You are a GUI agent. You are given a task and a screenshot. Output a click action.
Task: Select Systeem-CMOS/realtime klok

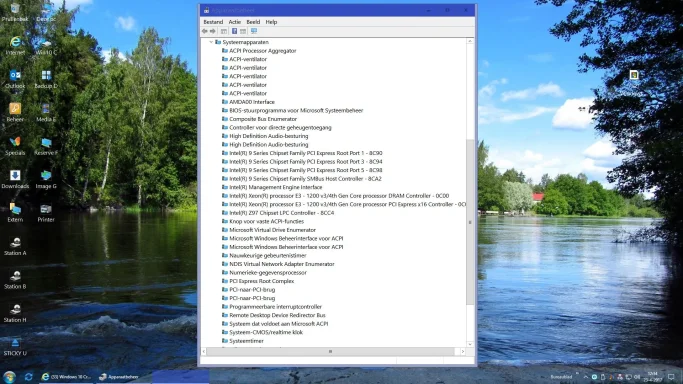click(x=266, y=332)
